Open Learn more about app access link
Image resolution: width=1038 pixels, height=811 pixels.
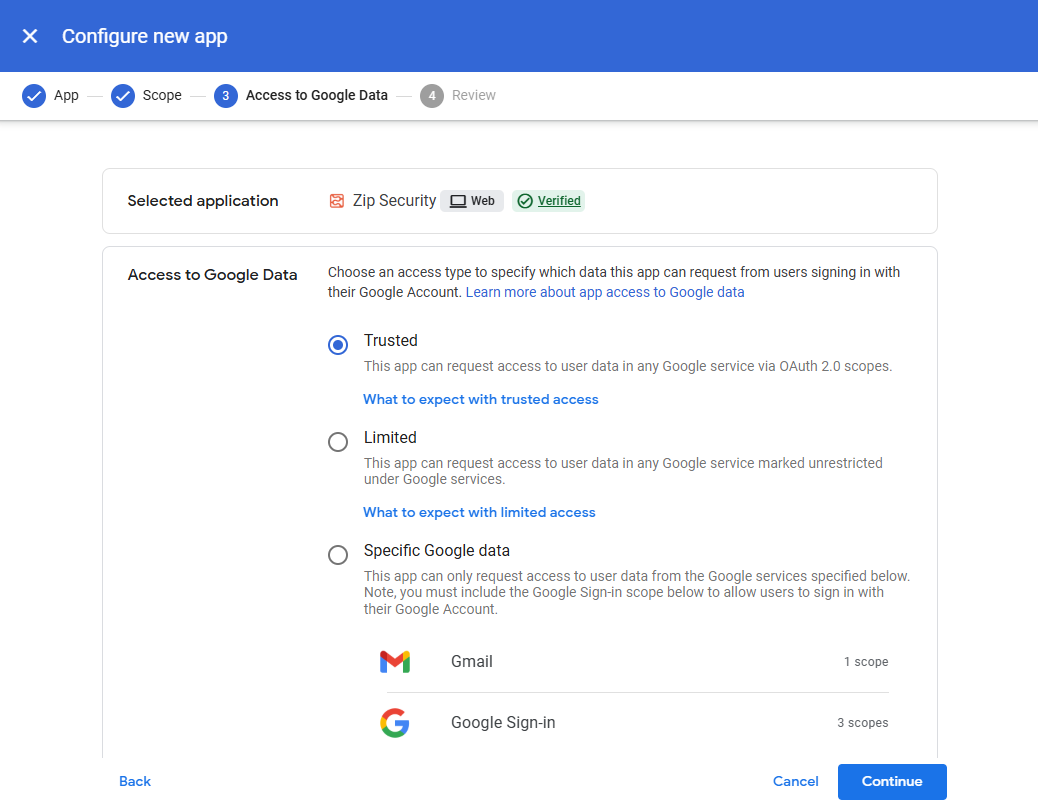click(604, 292)
